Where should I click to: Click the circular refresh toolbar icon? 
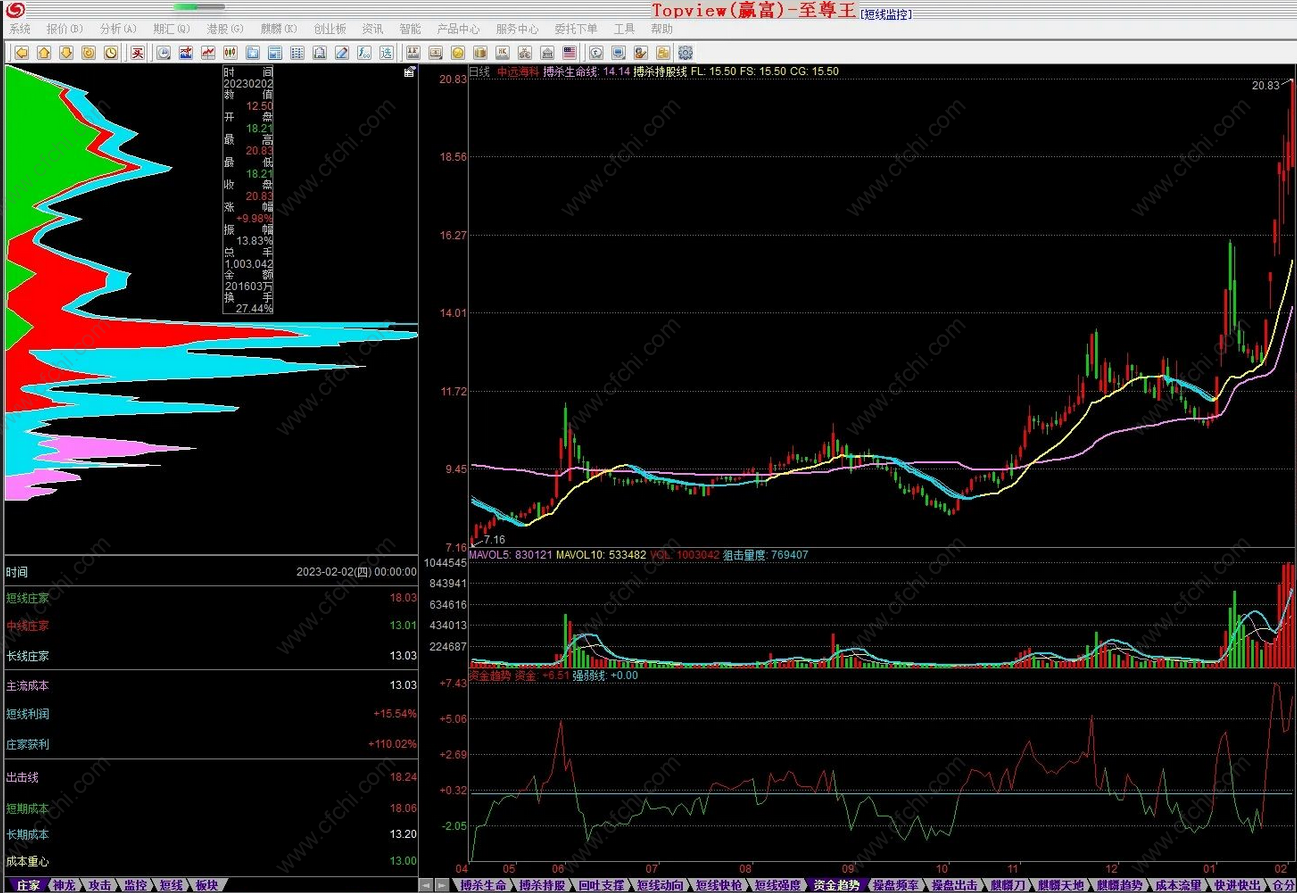click(x=88, y=52)
